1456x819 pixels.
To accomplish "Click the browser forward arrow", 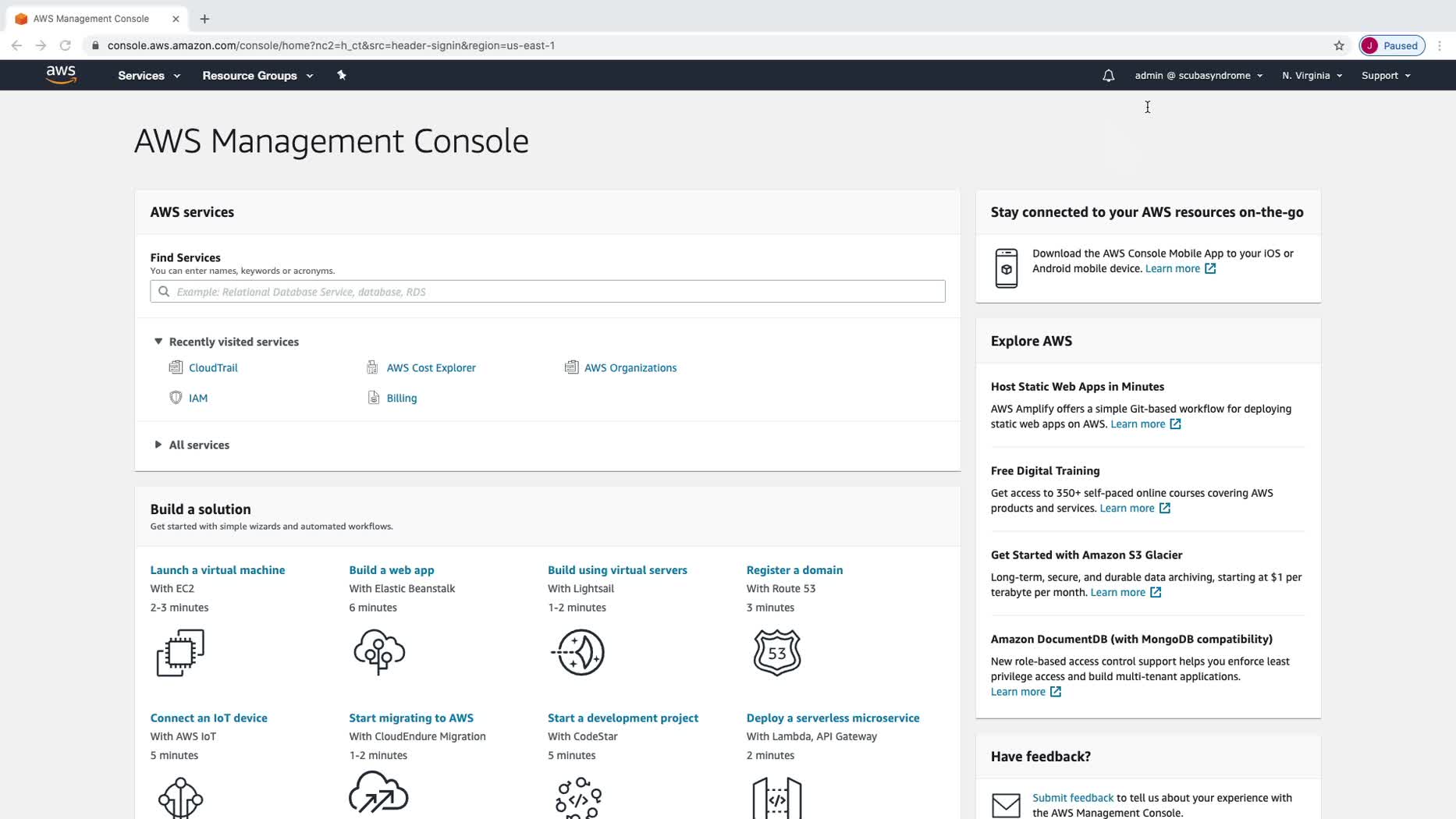I will 41,45.
